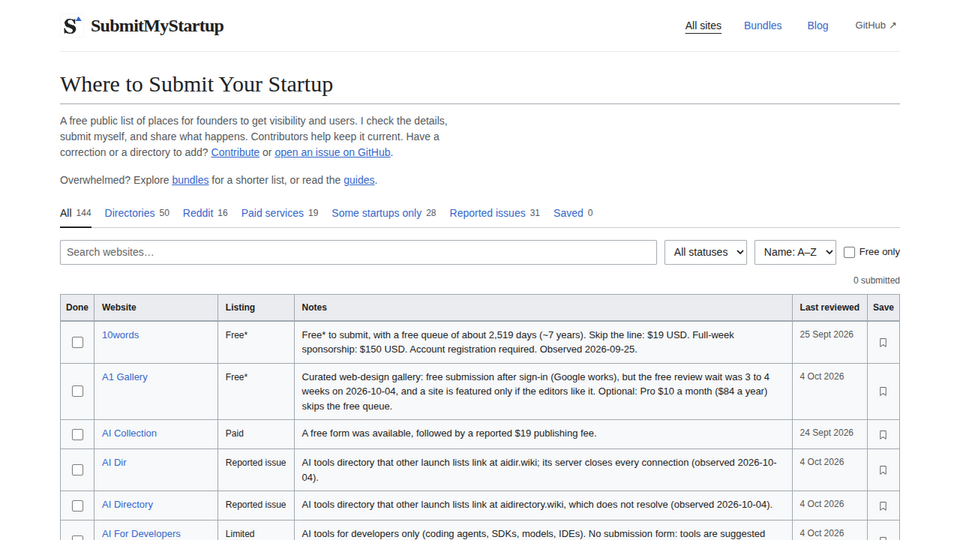This screenshot has height=540, width=960.
Task: Open the Reported issues tab
Action: (494, 213)
